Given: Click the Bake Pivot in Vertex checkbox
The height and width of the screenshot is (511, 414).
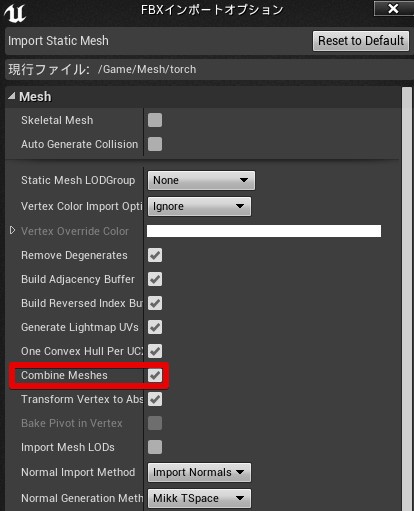Looking at the screenshot, I should click(x=155, y=423).
